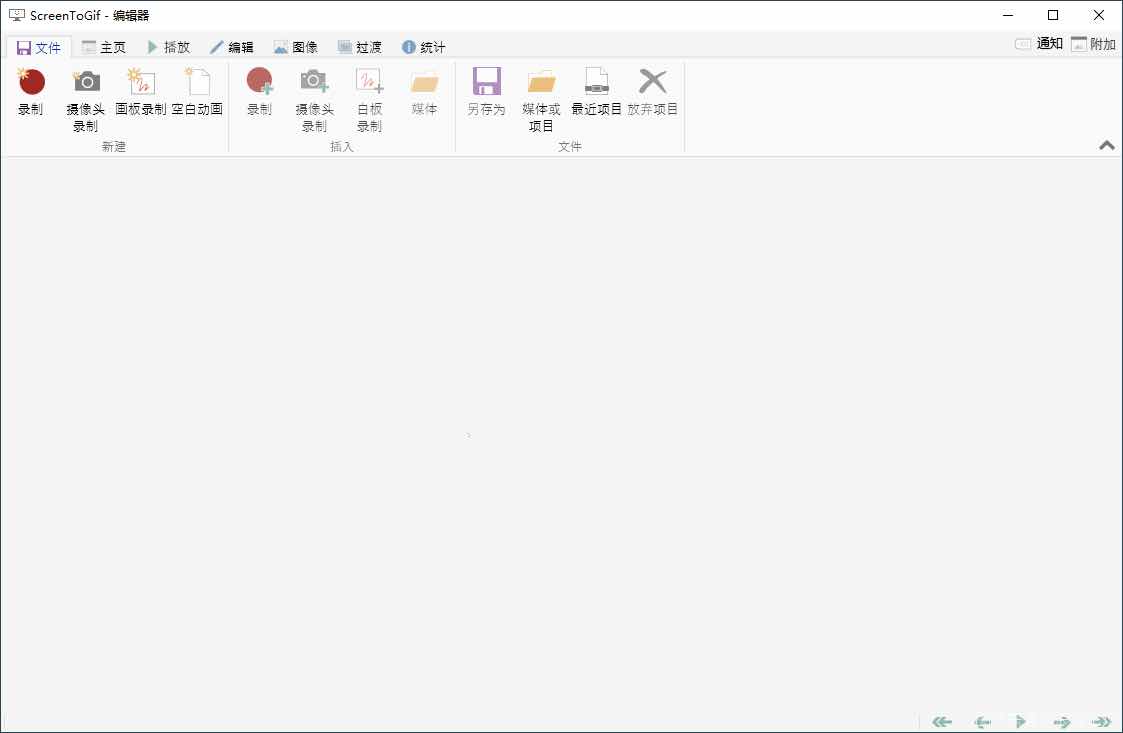Image resolution: width=1123 pixels, height=733 pixels.
Task: Open new board recording (画板录制)
Action: click(x=140, y=92)
